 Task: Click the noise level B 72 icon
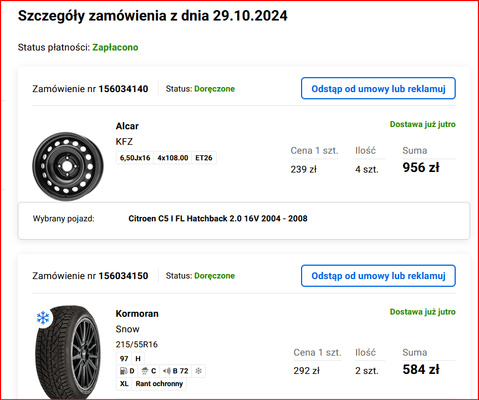click(175, 371)
